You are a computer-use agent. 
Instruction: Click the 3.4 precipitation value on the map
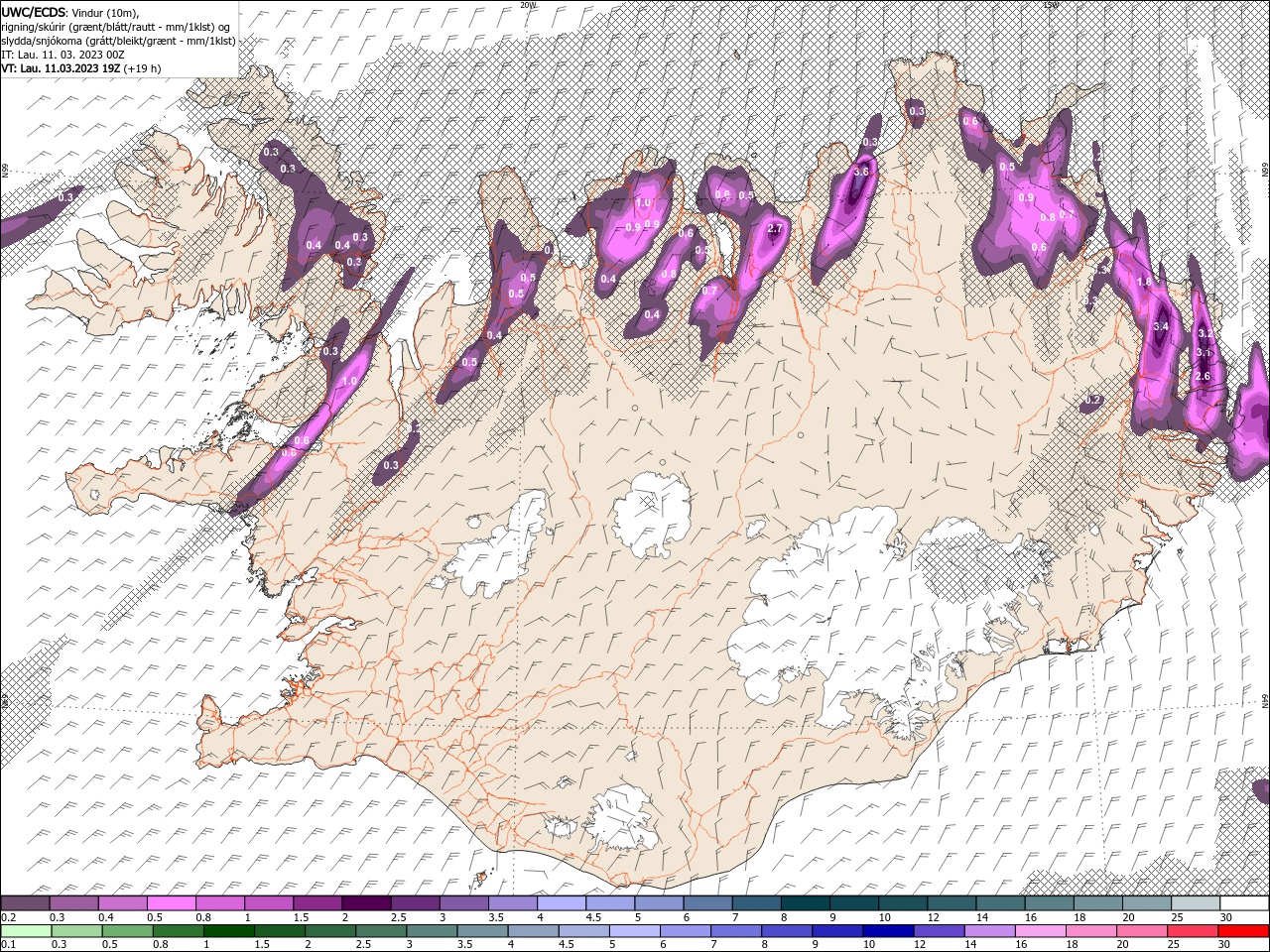[x=1162, y=326]
